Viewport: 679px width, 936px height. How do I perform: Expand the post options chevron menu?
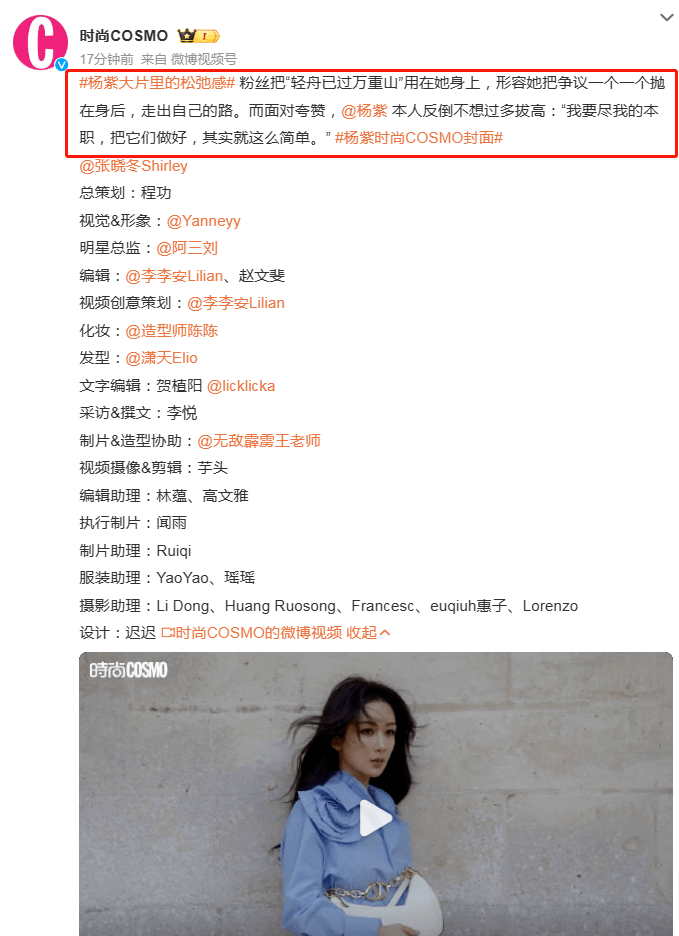pos(666,17)
